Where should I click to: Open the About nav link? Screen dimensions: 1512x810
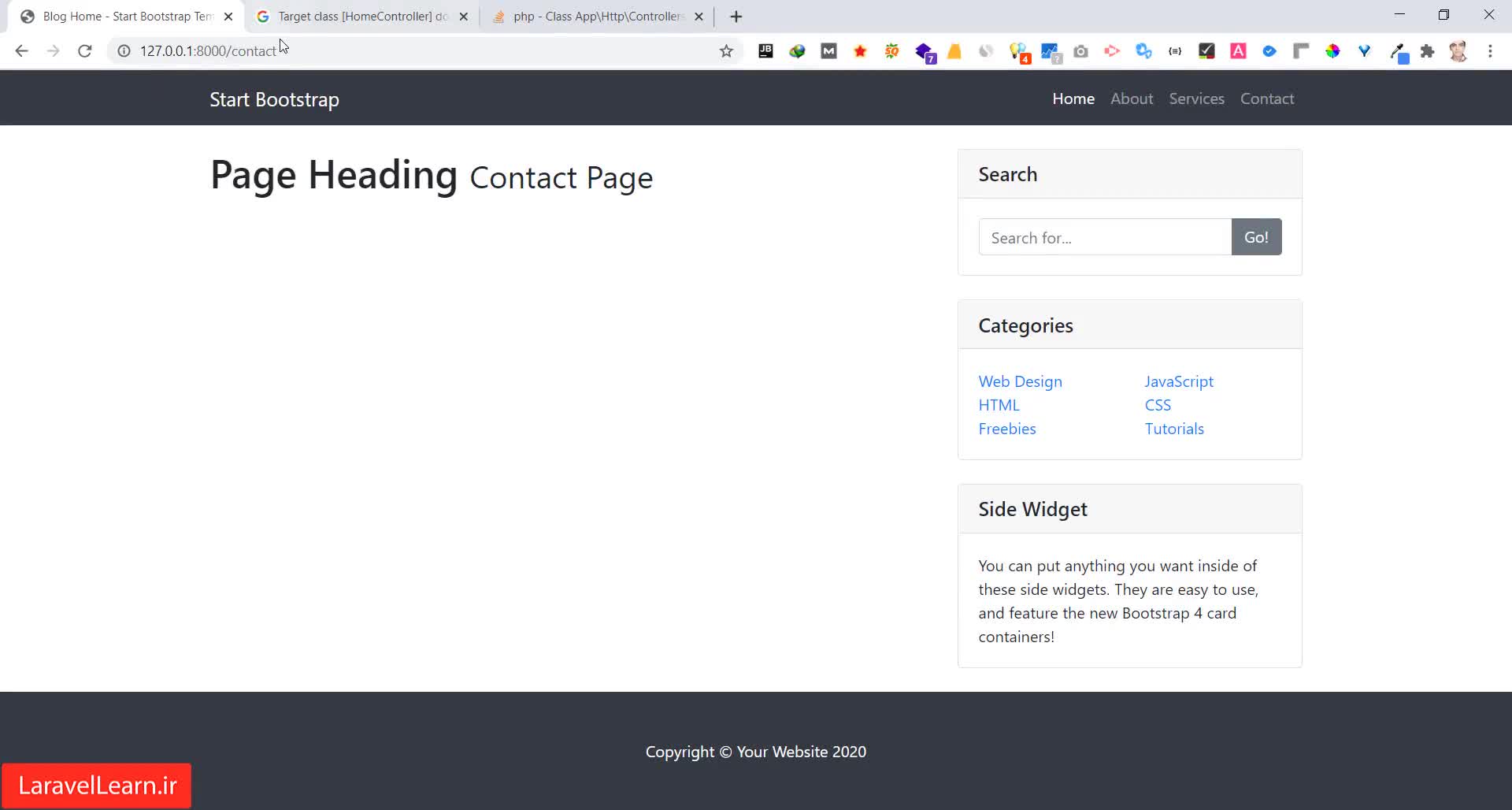[1132, 98]
